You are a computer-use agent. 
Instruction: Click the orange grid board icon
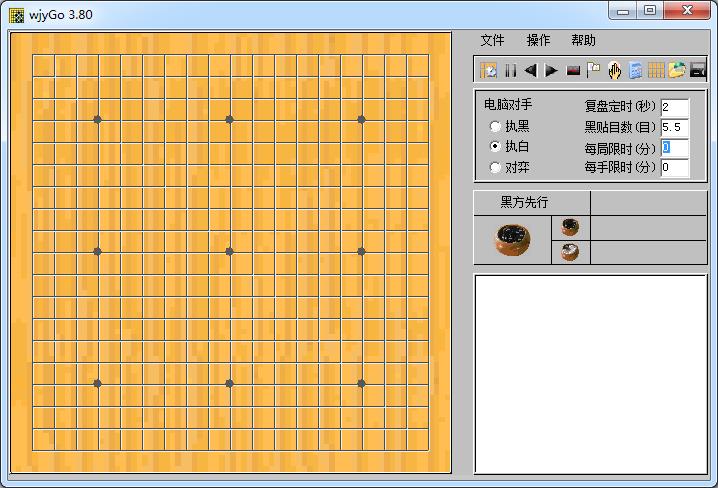tap(656, 70)
